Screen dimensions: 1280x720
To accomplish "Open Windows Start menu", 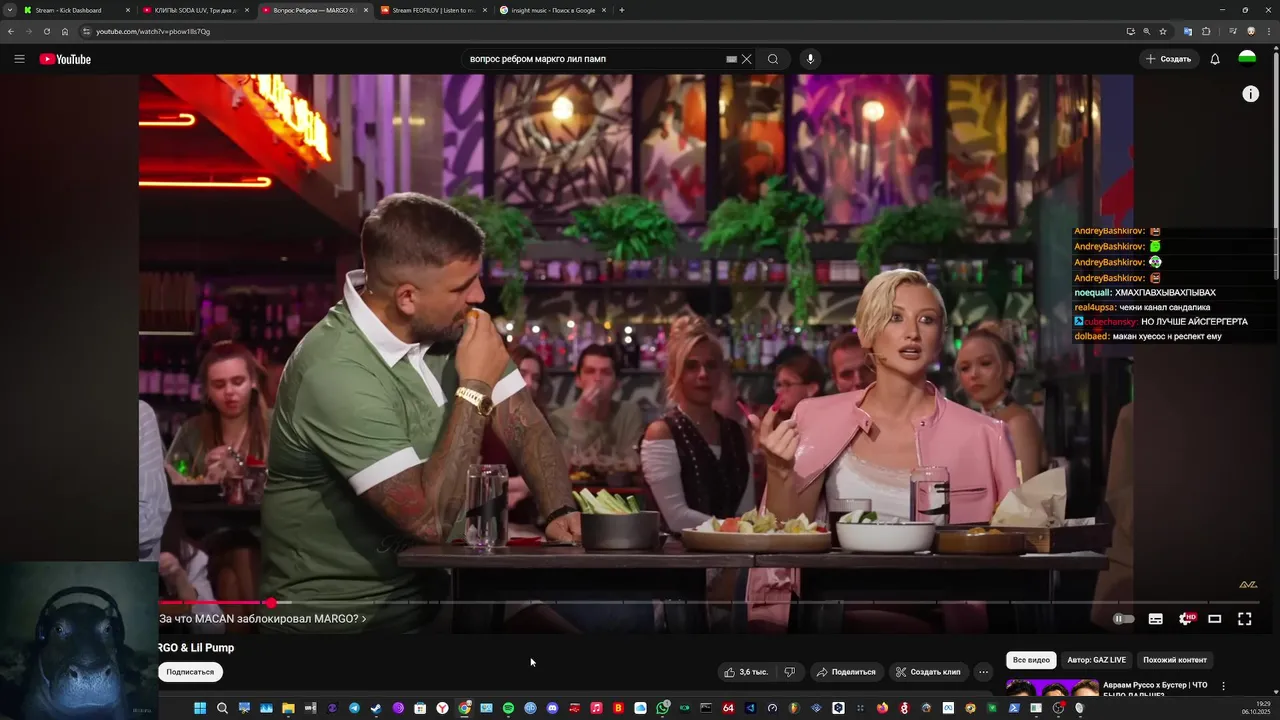I will point(200,708).
